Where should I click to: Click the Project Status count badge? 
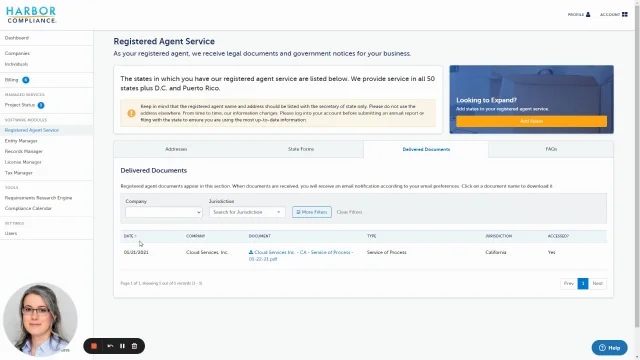(41, 105)
